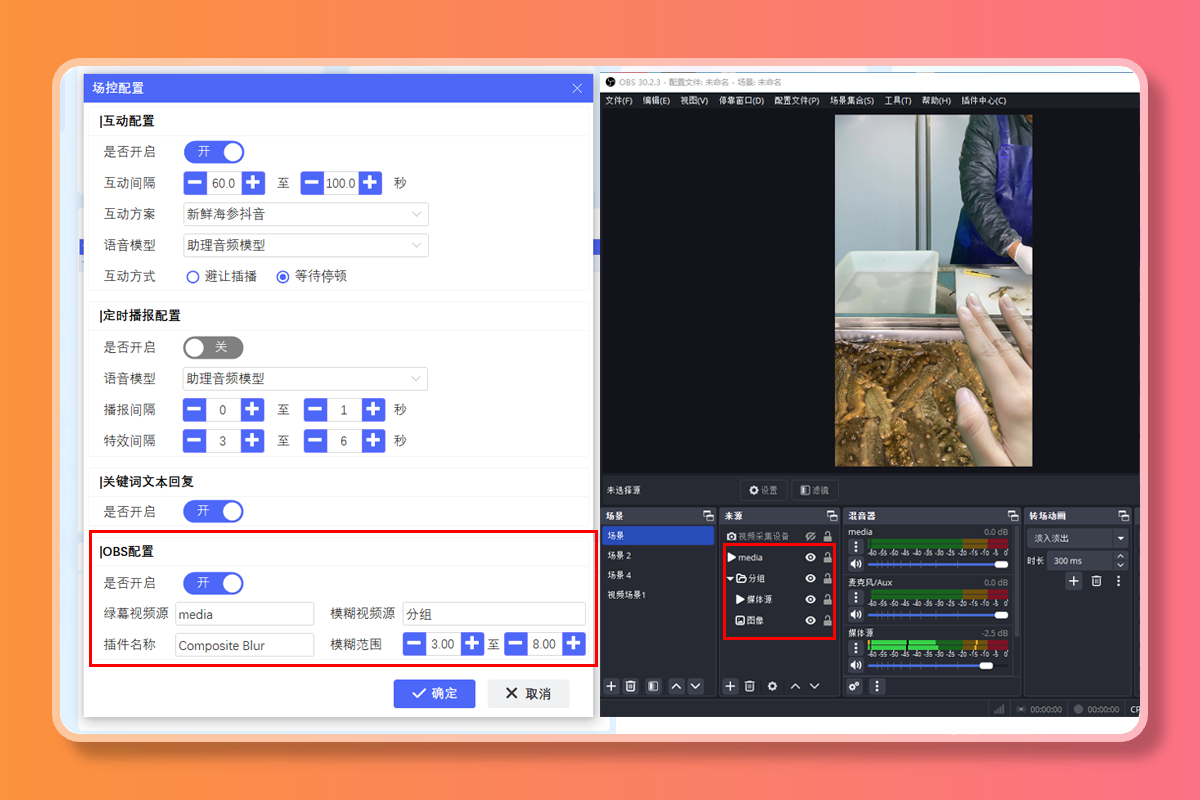This screenshot has width=1200, height=800.
Task: Click the lock icon for the media source
Action: pyautogui.click(x=827, y=558)
